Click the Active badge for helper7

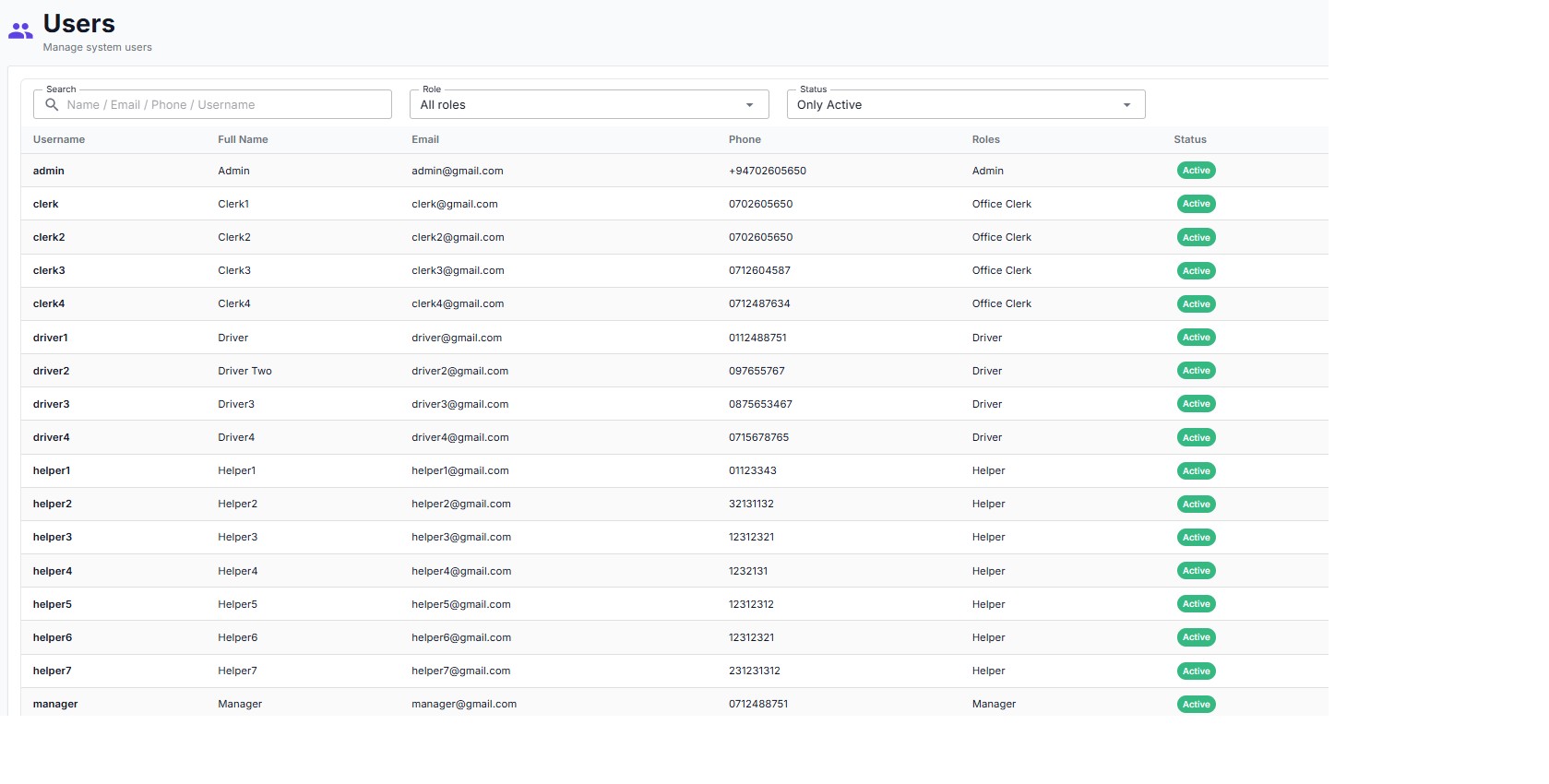point(1196,671)
